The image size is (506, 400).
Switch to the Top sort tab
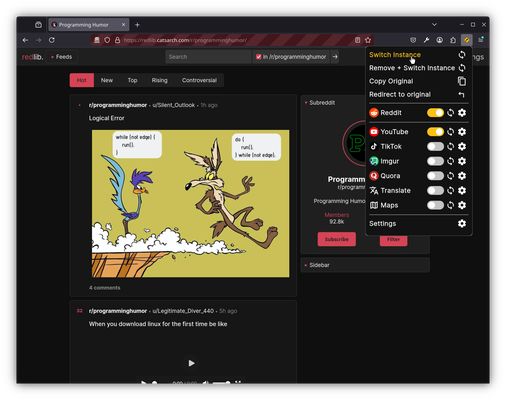(x=132, y=80)
